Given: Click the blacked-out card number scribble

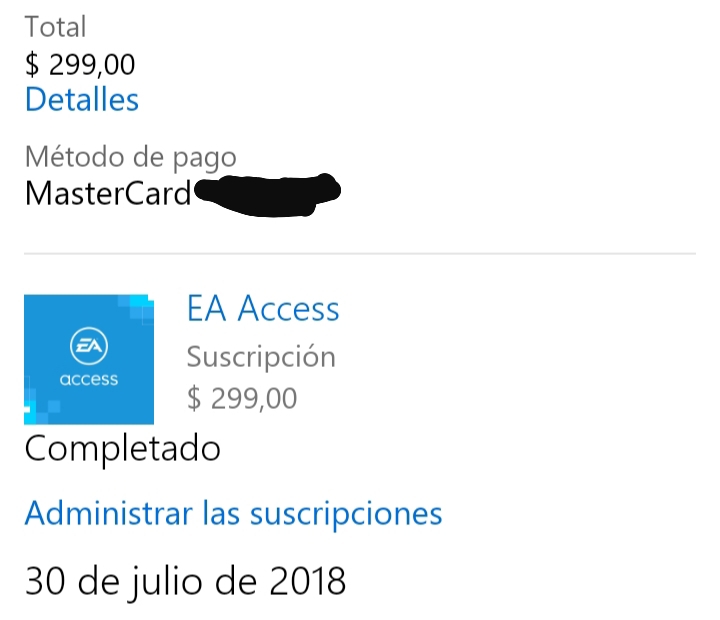Looking at the screenshot, I should pos(267,195).
